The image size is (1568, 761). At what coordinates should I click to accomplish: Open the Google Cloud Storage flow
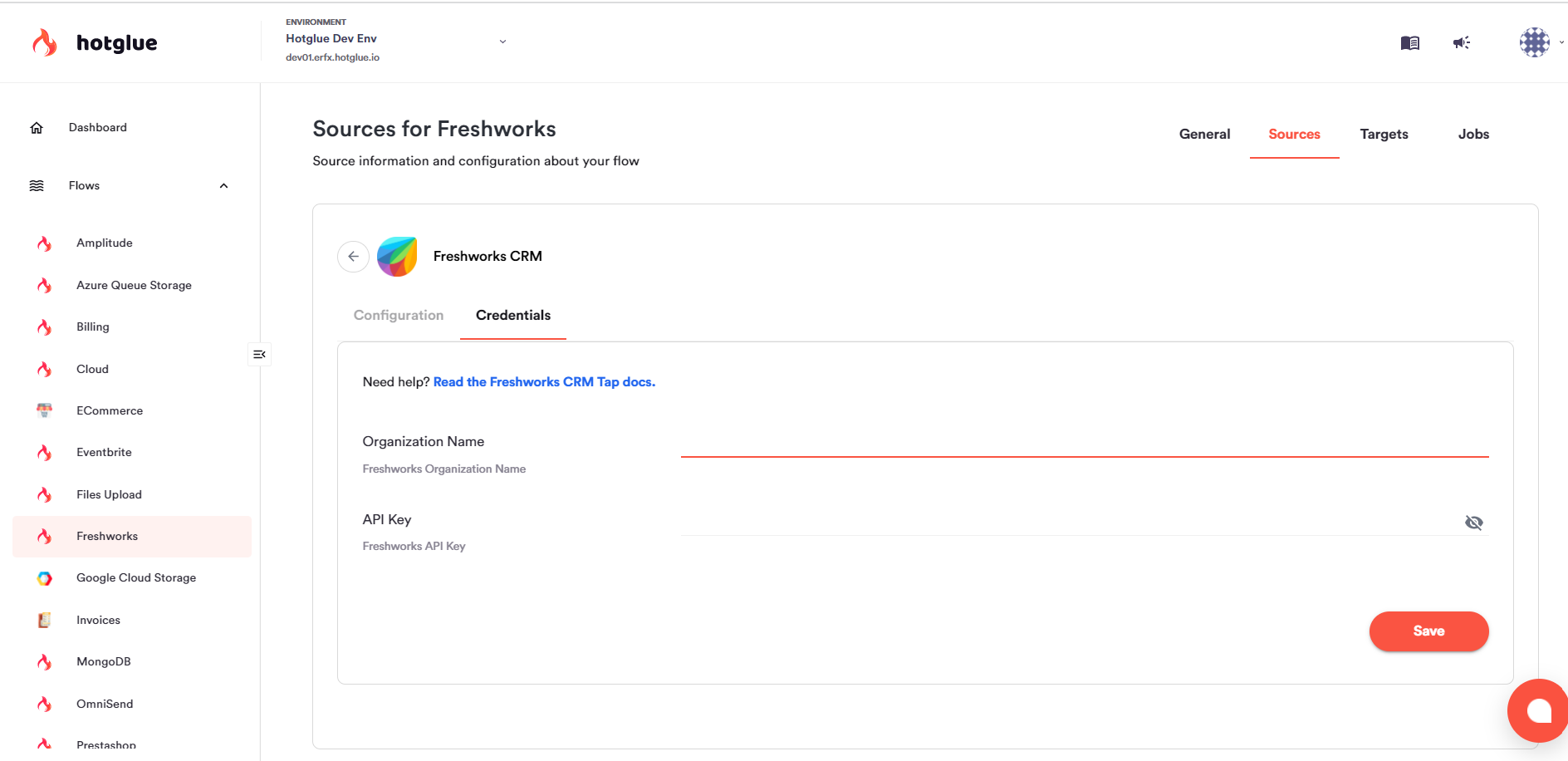[136, 578]
